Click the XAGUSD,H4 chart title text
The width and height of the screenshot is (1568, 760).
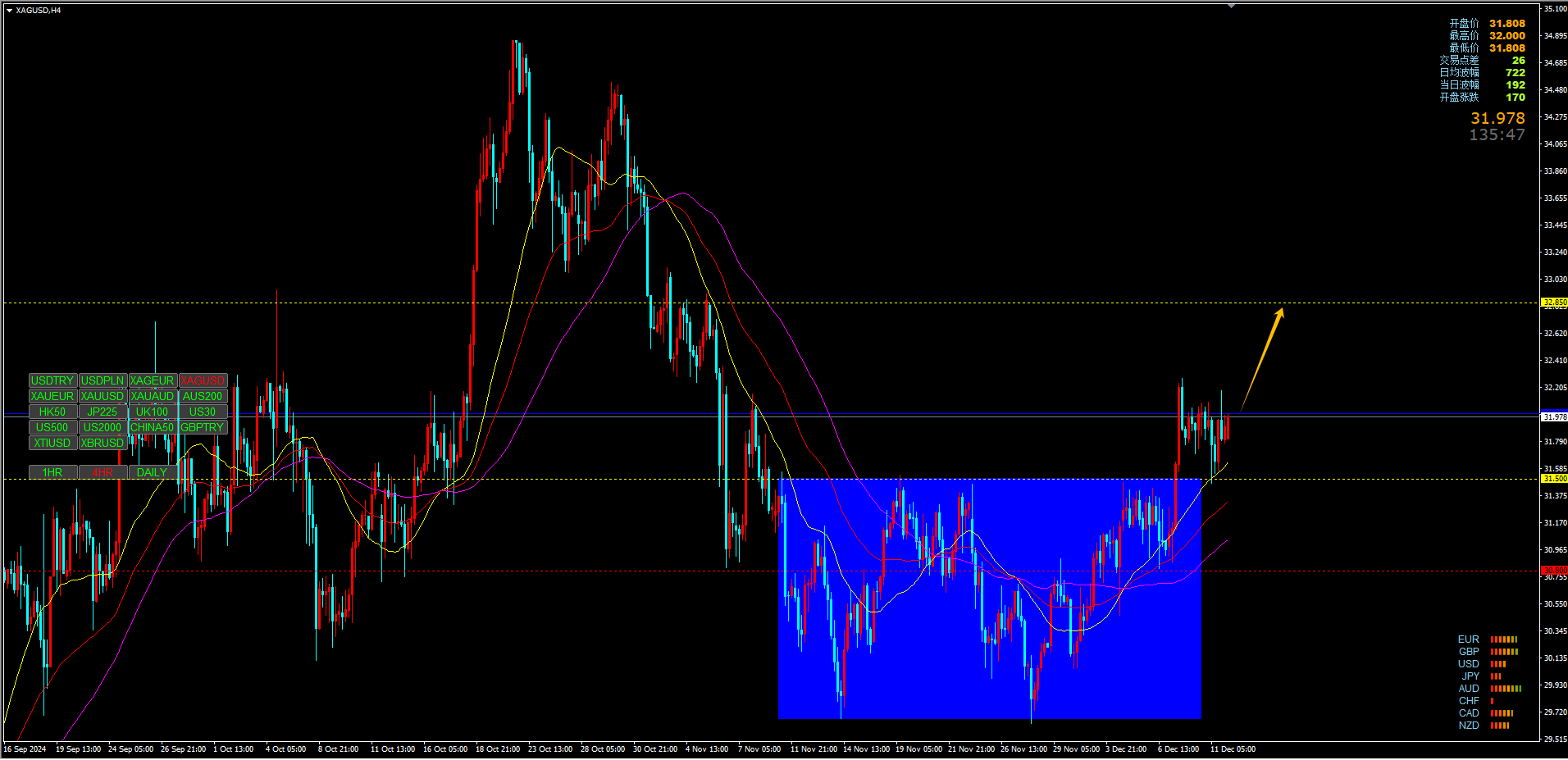click(x=38, y=11)
